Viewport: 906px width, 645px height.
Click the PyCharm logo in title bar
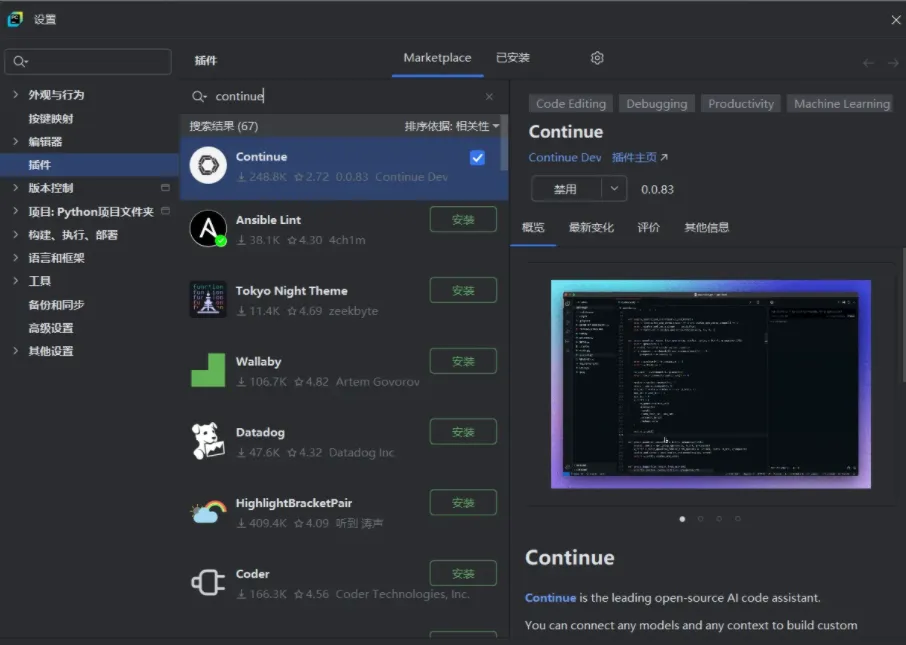[15, 19]
